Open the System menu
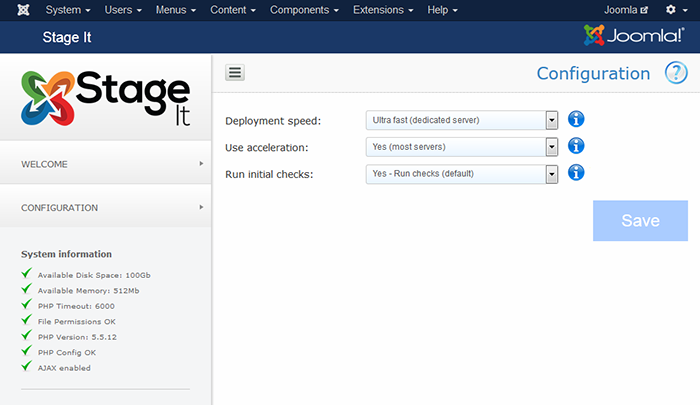Screen dimensions: 700x405 point(68,10)
